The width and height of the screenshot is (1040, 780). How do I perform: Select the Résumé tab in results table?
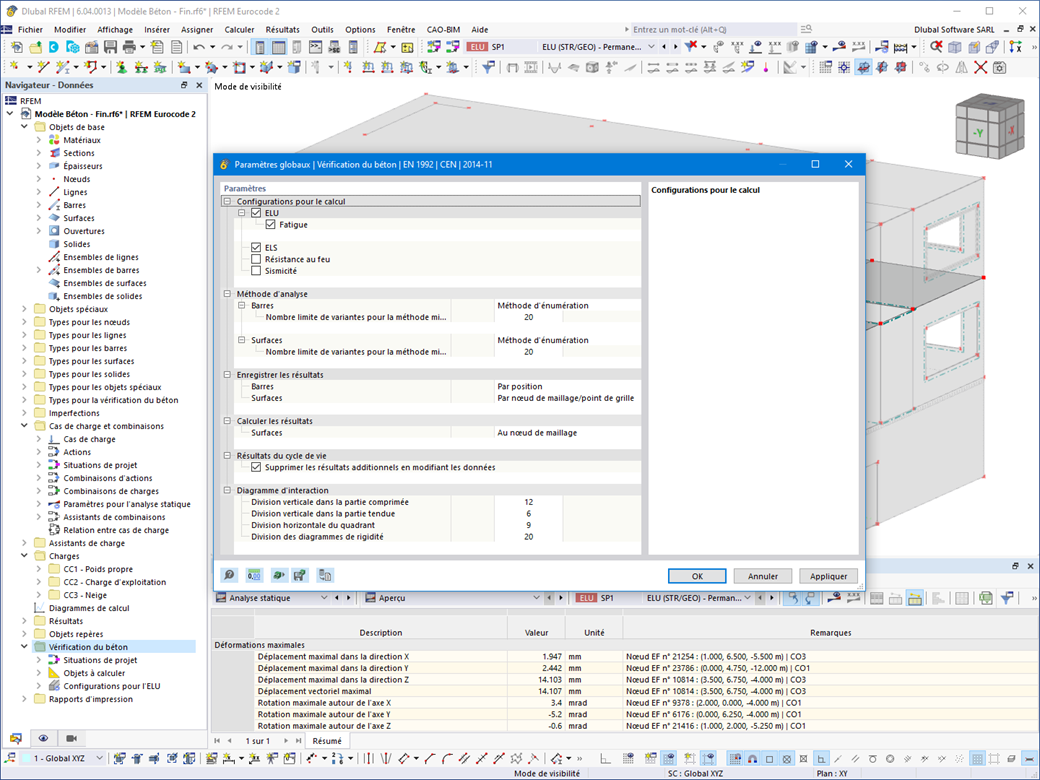click(327, 741)
